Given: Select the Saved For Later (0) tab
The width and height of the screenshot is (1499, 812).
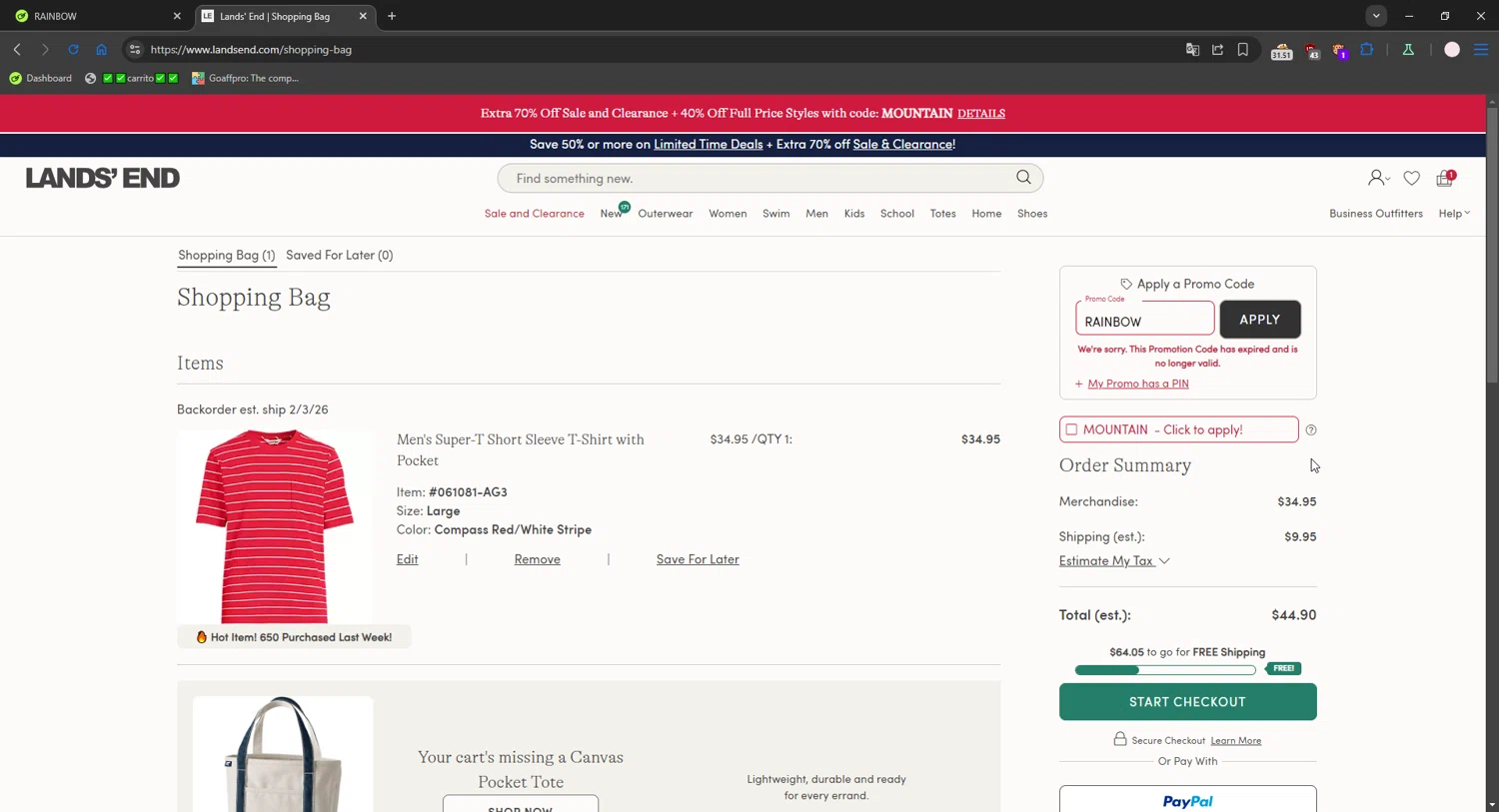Looking at the screenshot, I should tap(340, 255).
